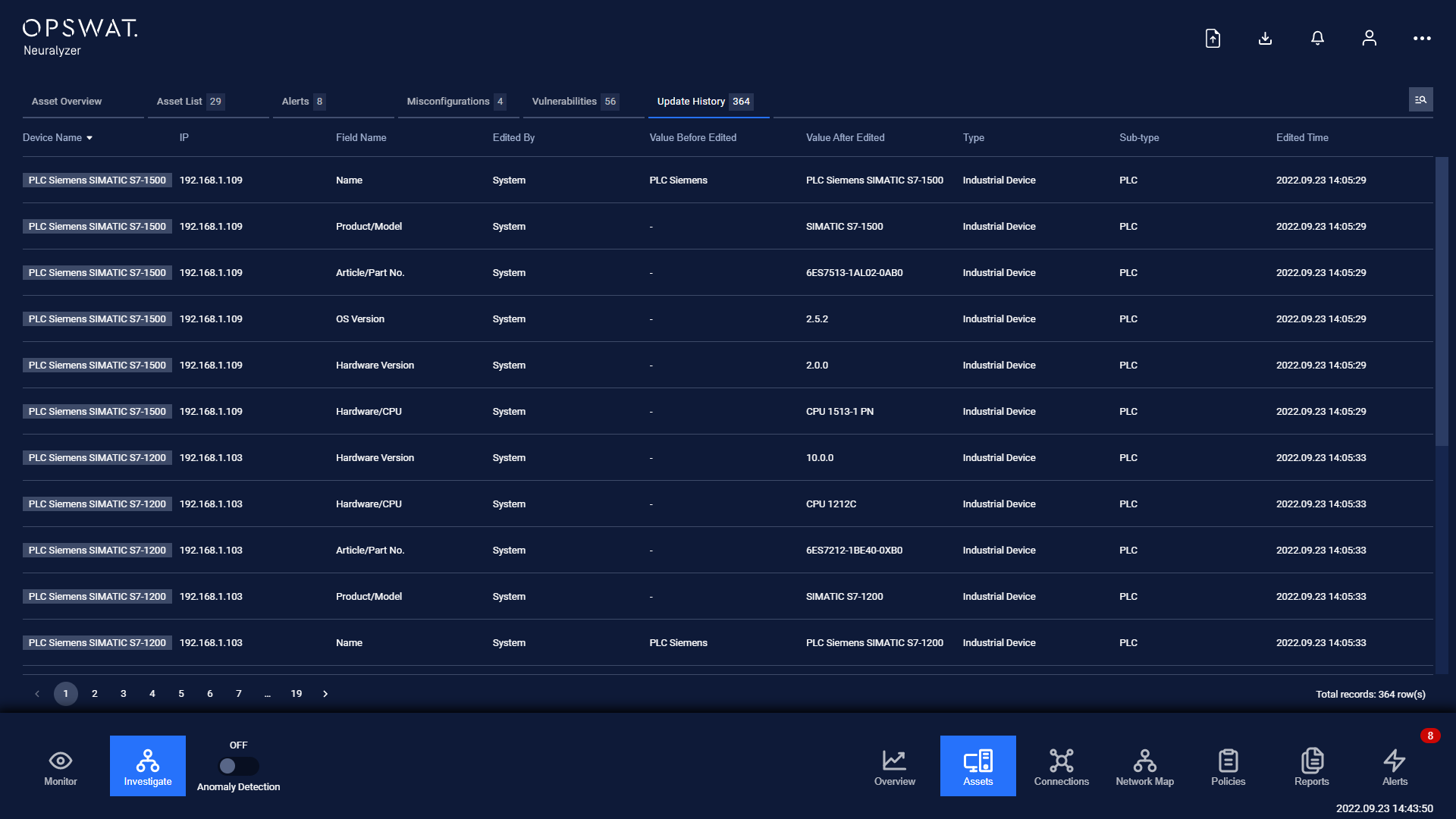Click the Field Name column header

tap(361, 138)
